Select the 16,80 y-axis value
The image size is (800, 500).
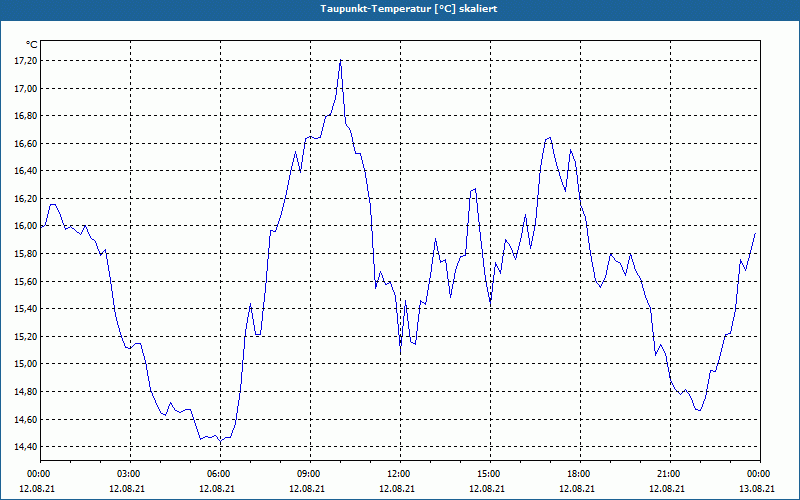[x=27, y=116]
